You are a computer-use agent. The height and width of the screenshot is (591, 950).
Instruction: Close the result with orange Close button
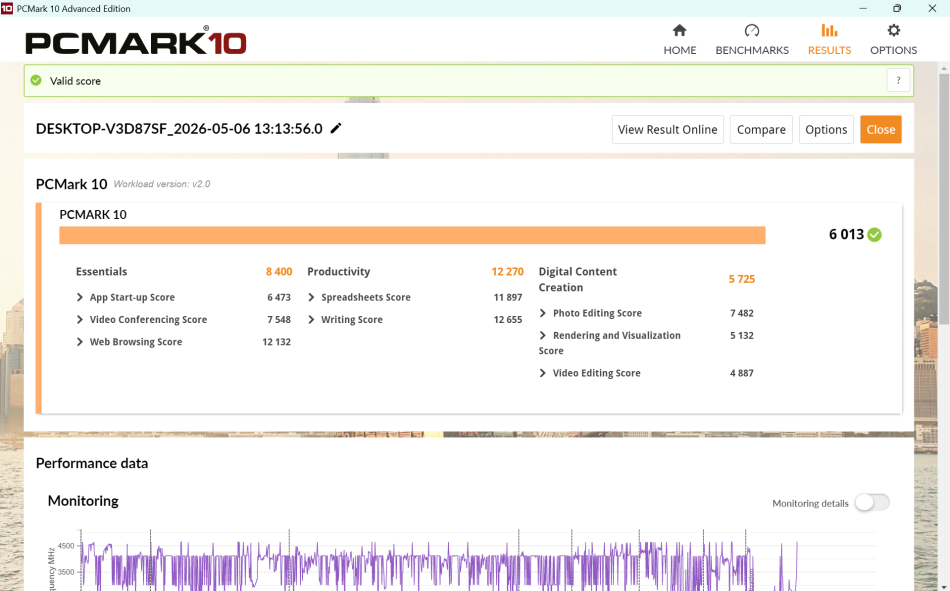(x=880, y=130)
